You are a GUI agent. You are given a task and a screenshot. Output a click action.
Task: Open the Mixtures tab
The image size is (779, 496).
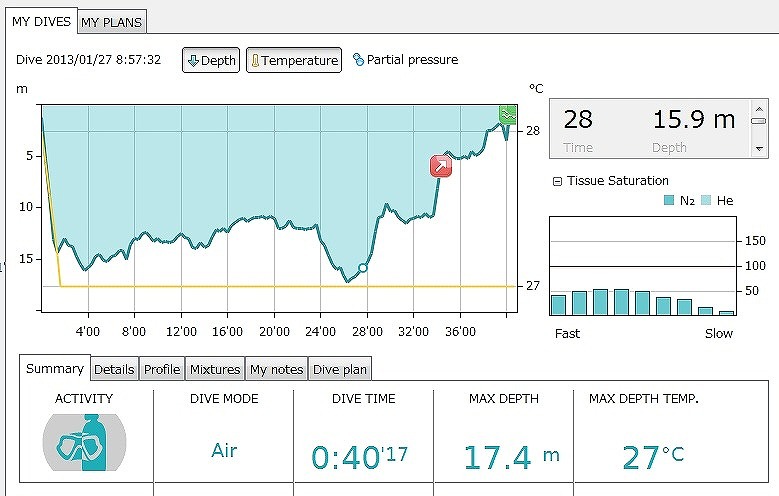pyautogui.click(x=215, y=369)
